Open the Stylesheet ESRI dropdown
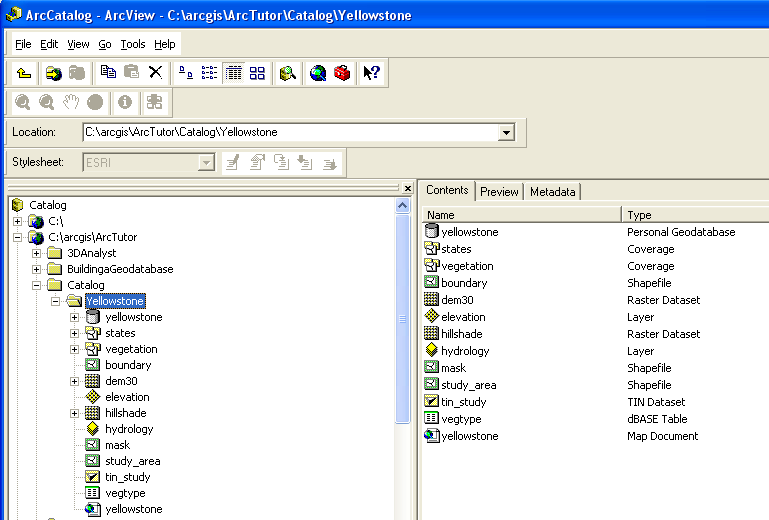This screenshot has width=769, height=520. point(206,162)
